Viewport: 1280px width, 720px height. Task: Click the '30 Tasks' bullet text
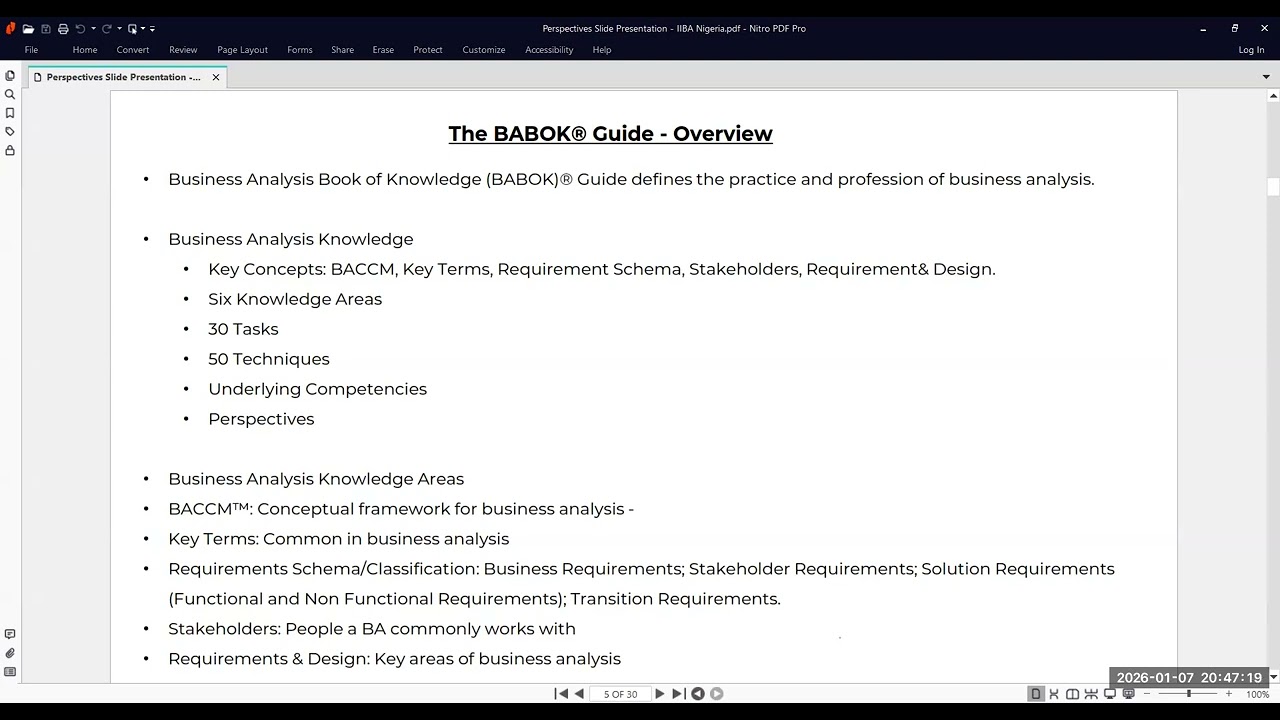[243, 329]
